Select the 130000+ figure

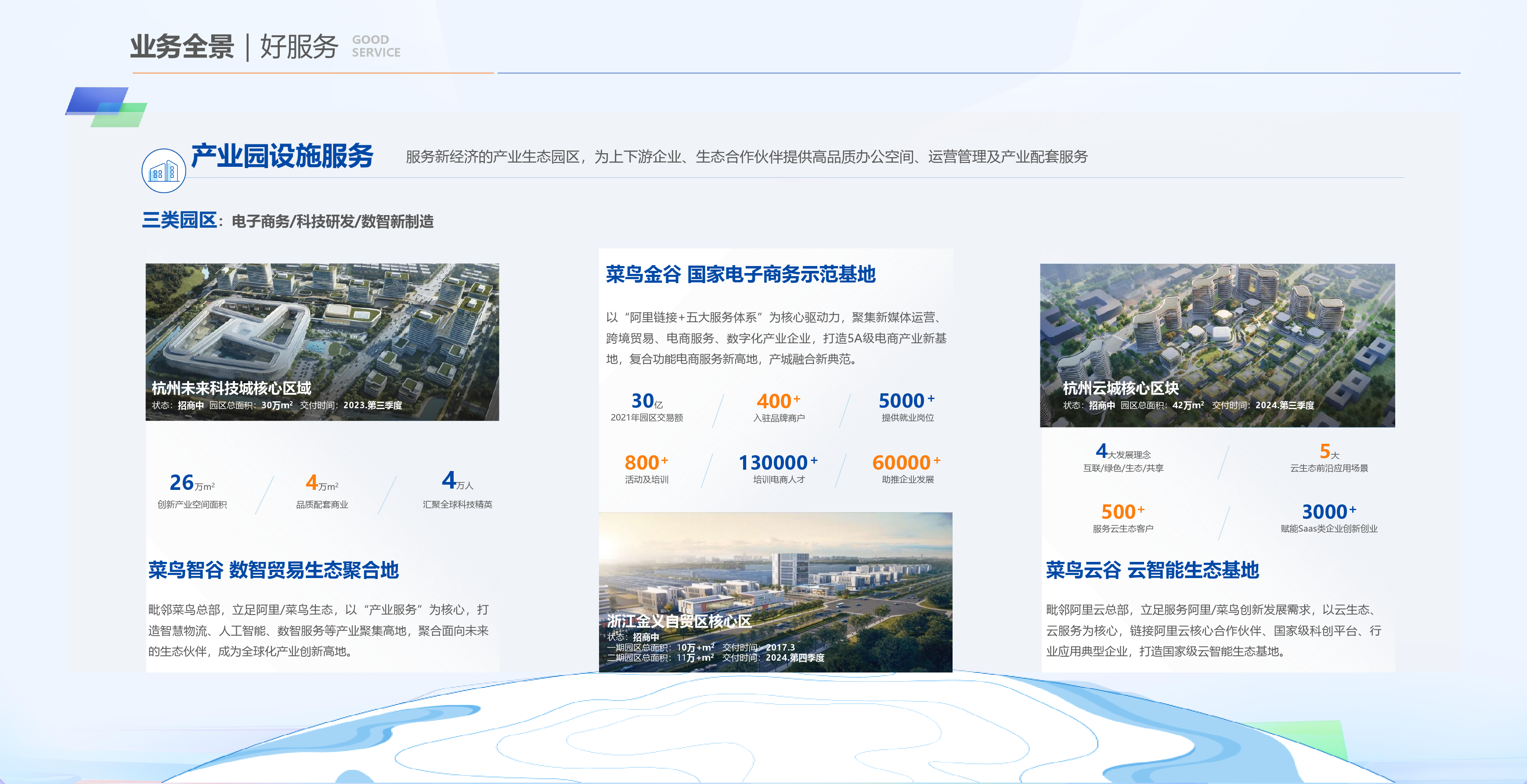pos(778,462)
